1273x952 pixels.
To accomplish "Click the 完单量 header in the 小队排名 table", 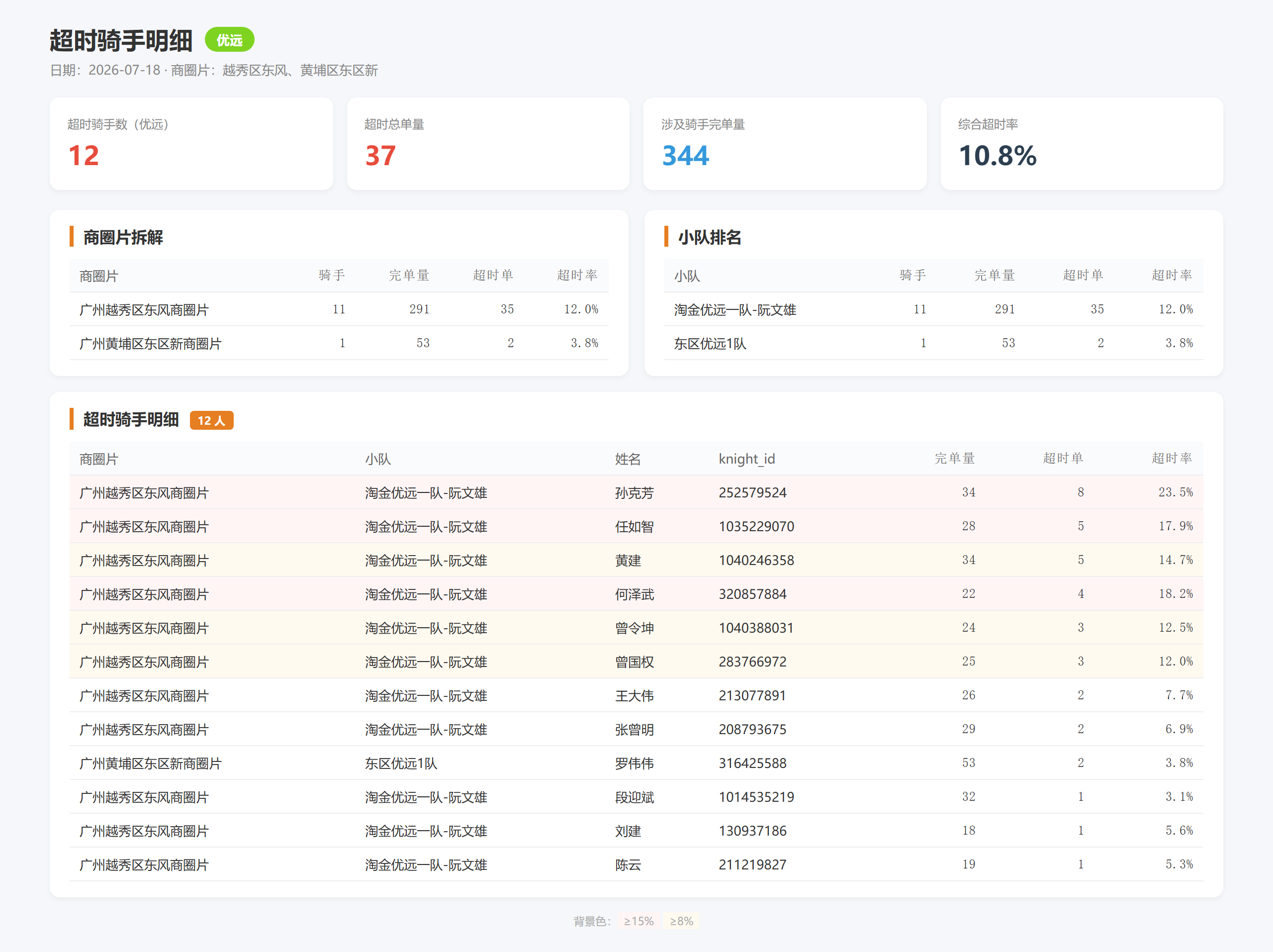I will tap(995, 275).
